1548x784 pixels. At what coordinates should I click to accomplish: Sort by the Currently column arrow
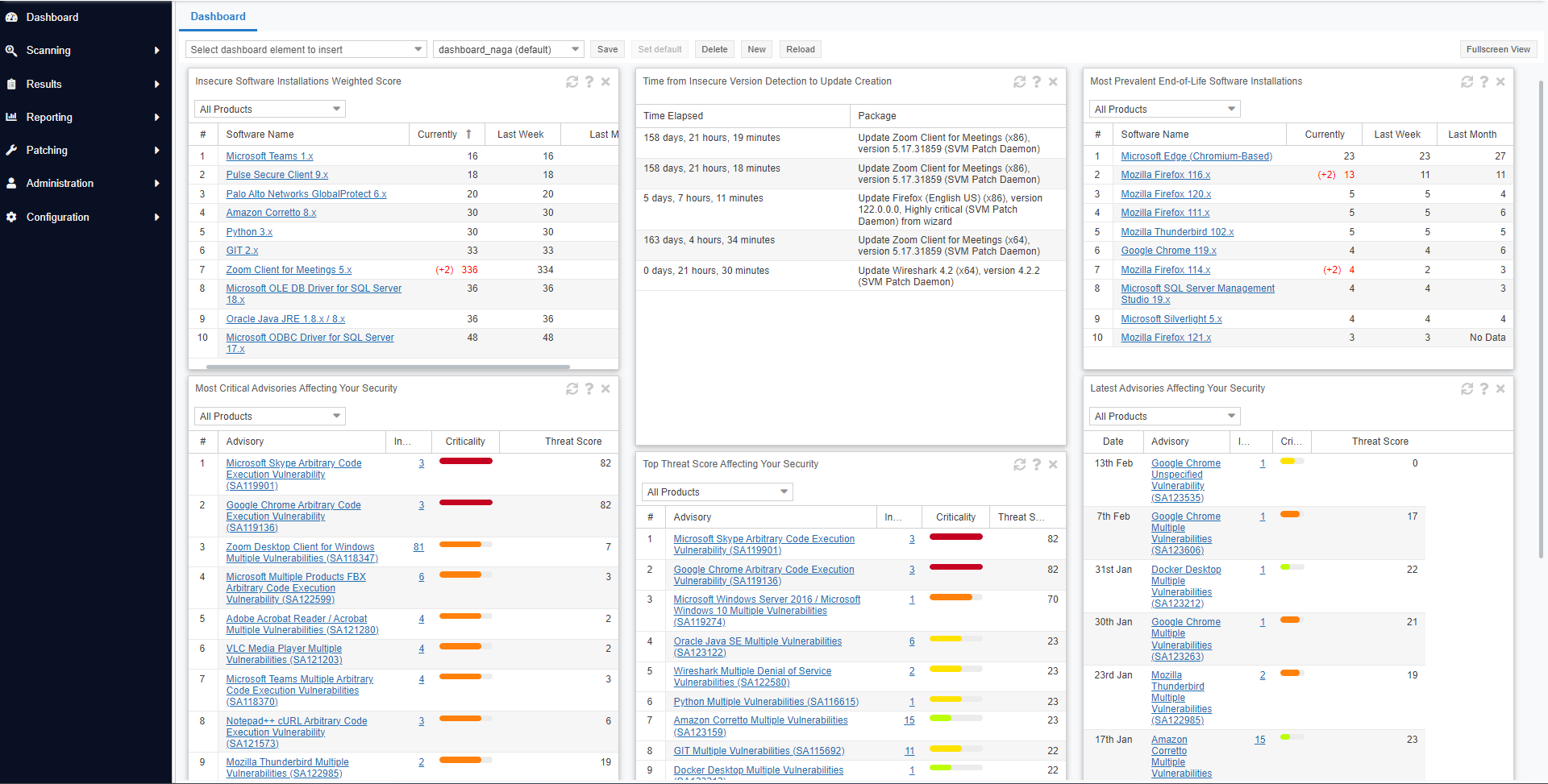pos(468,135)
